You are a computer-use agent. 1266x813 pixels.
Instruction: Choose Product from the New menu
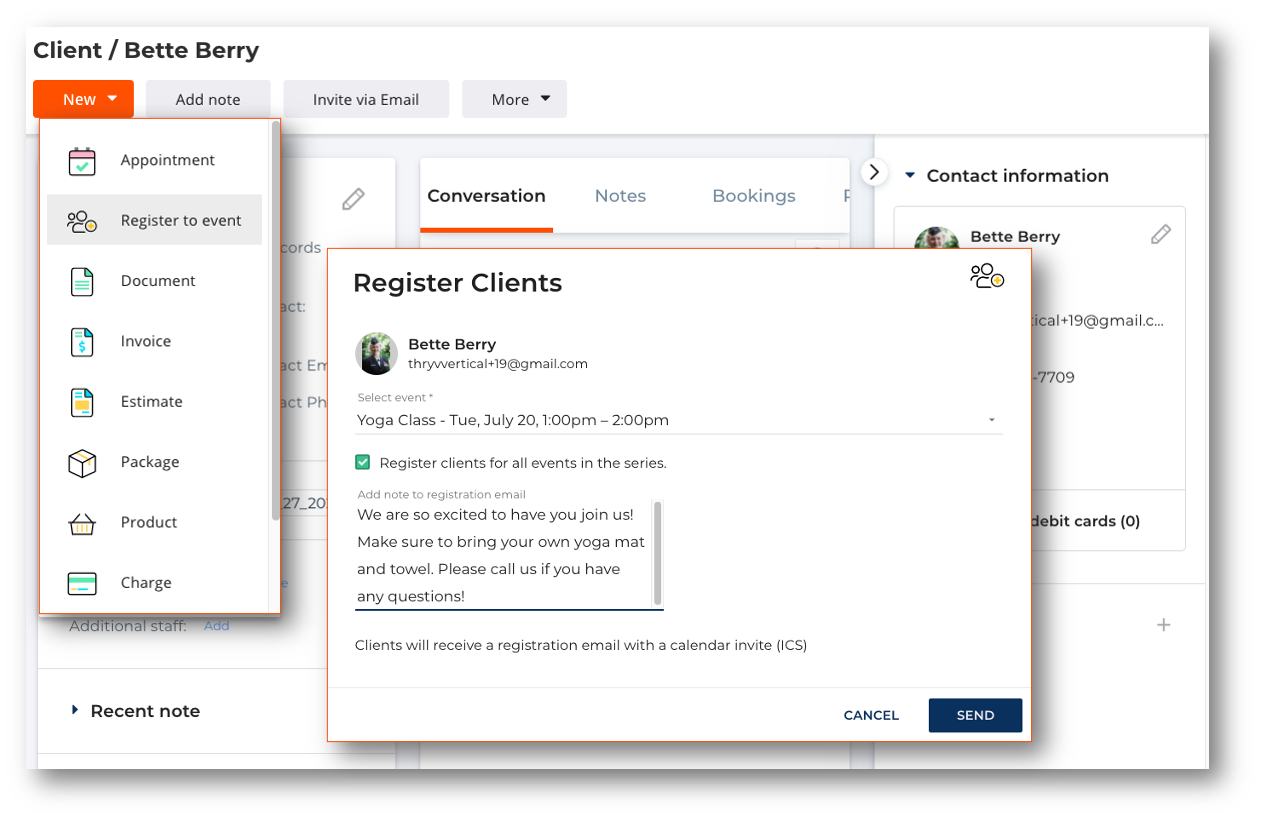[154, 522]
